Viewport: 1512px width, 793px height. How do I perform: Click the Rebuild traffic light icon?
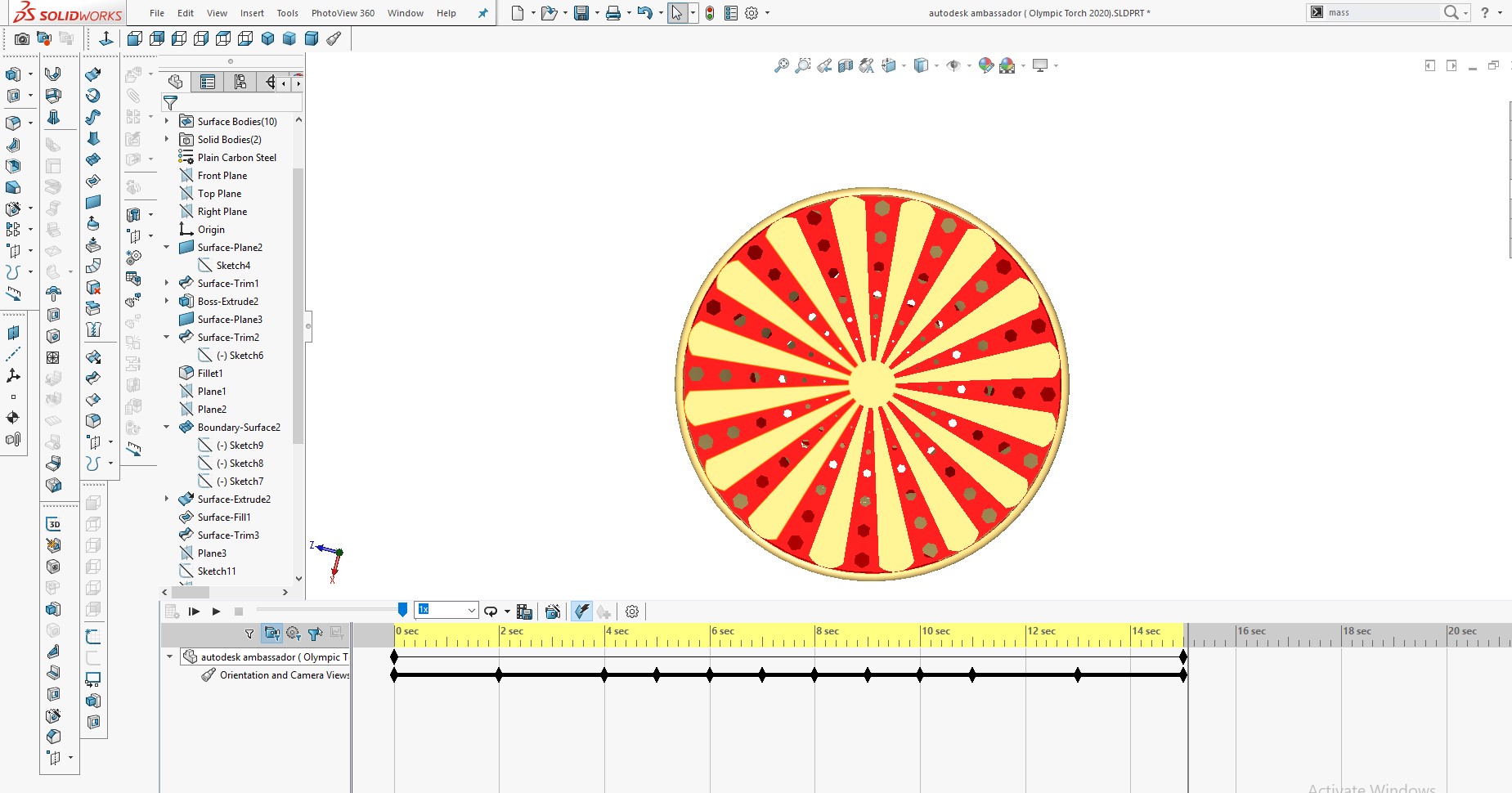[710, 13]
